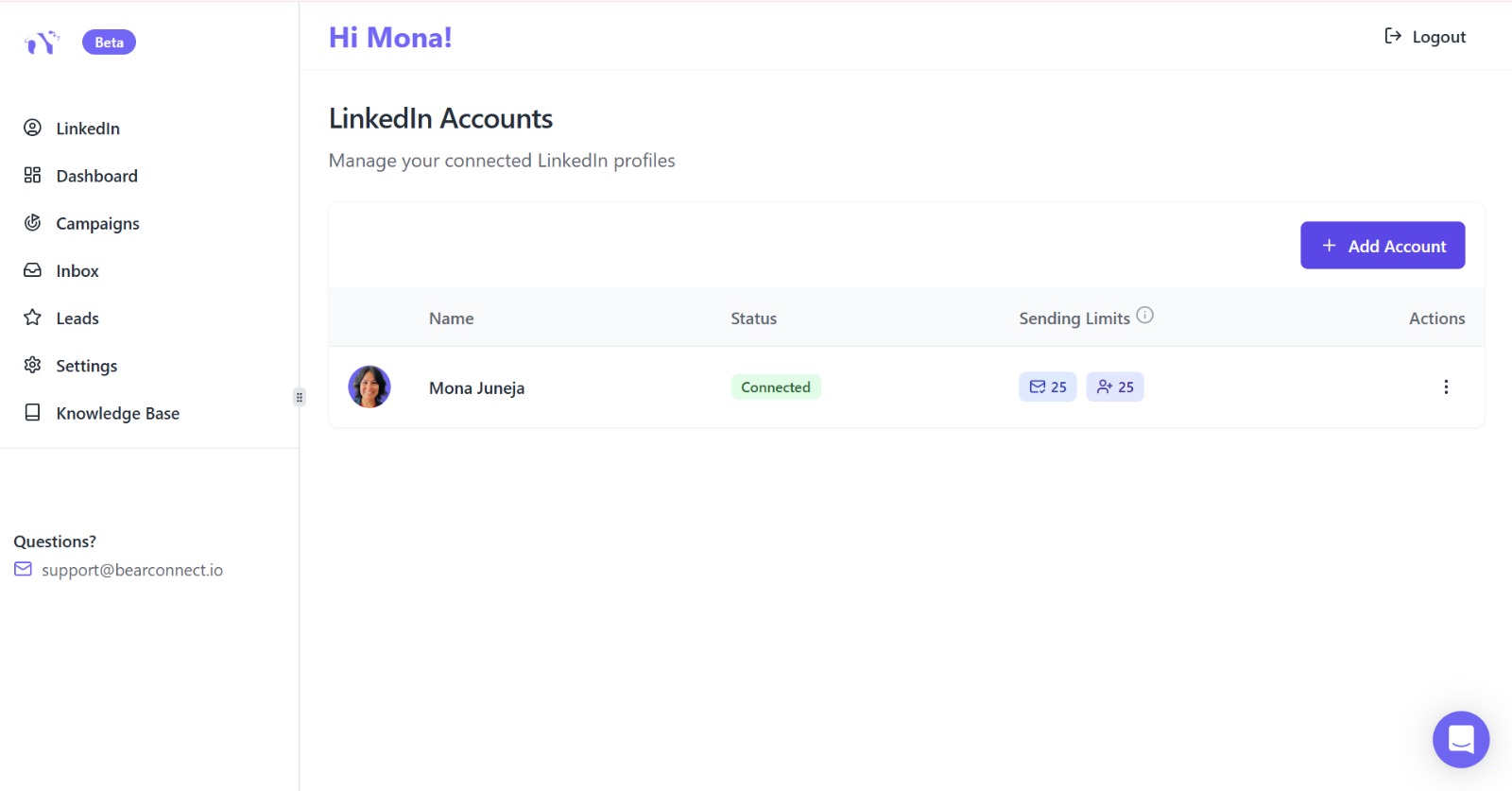Open the Campaigns target icon

[32, 223]
